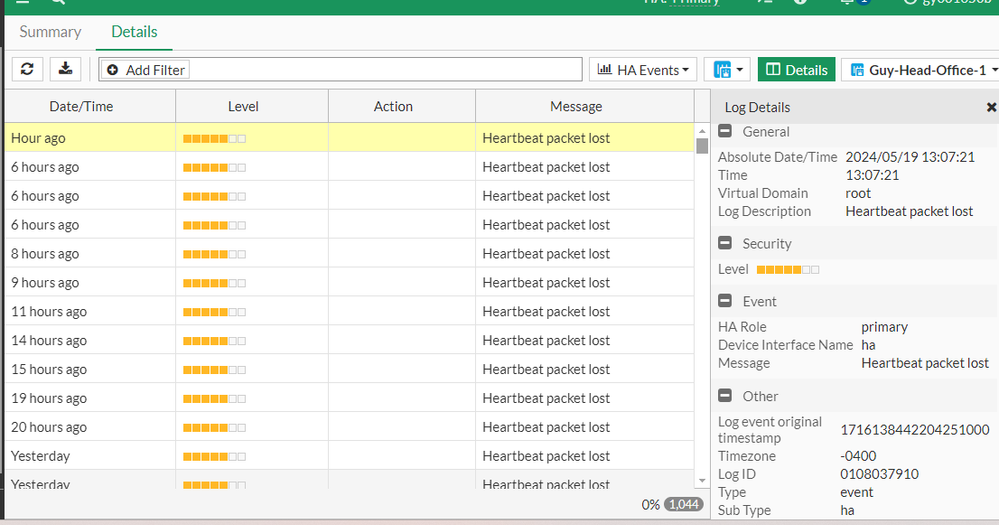Toggle the Details panel button
This screenshot has height=525, width=999.
point(796,70)
